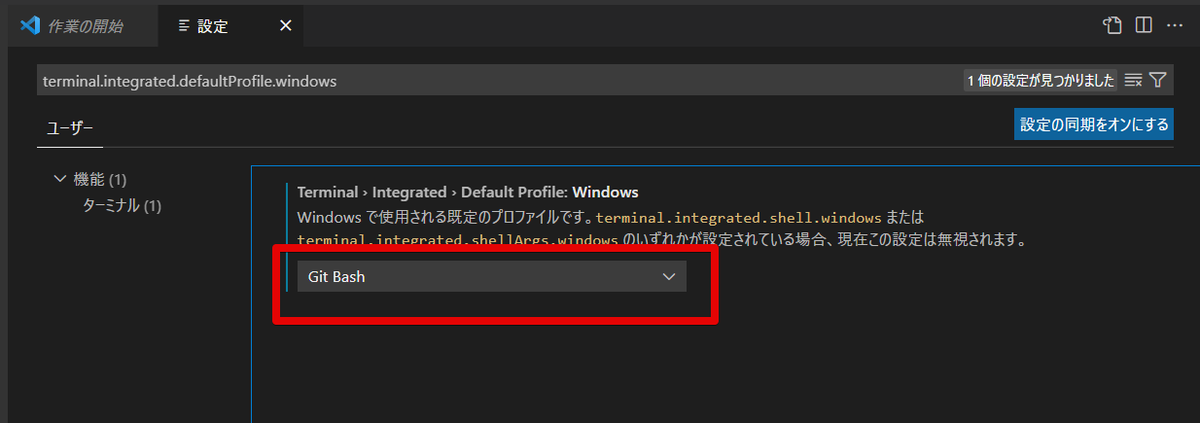
Task: Close the 設定 tab
Action: click(x=285, y=25)
